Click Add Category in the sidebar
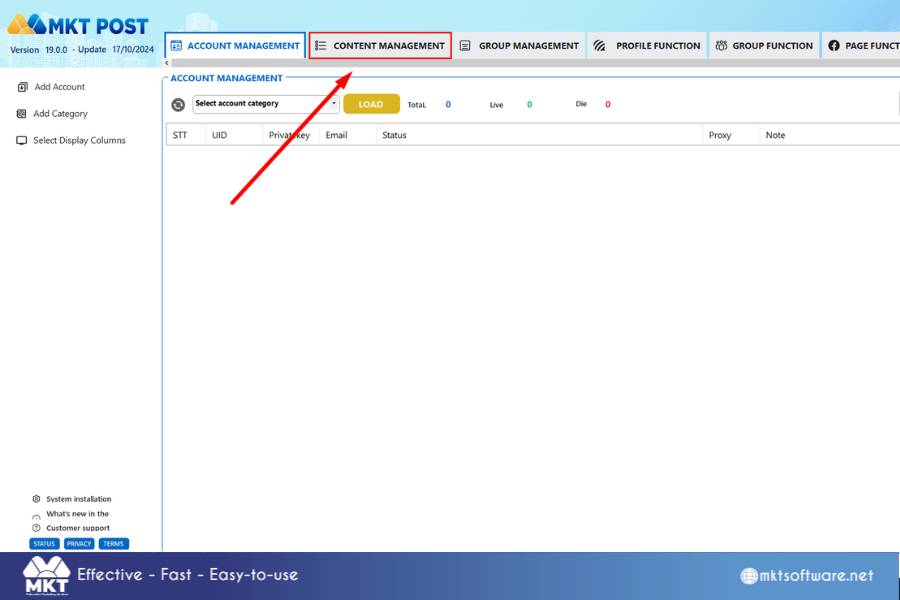Viewport: 900px width, 600px height. 52,114
